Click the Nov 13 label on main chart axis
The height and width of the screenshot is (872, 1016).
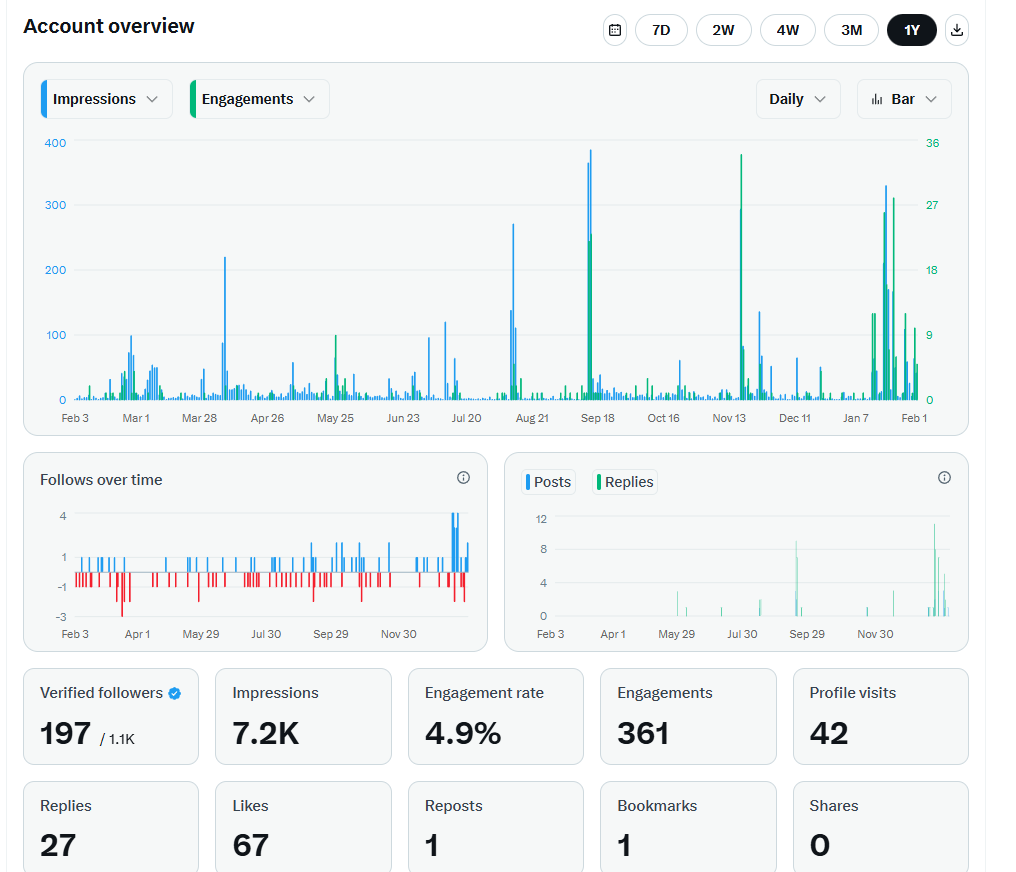729,418
